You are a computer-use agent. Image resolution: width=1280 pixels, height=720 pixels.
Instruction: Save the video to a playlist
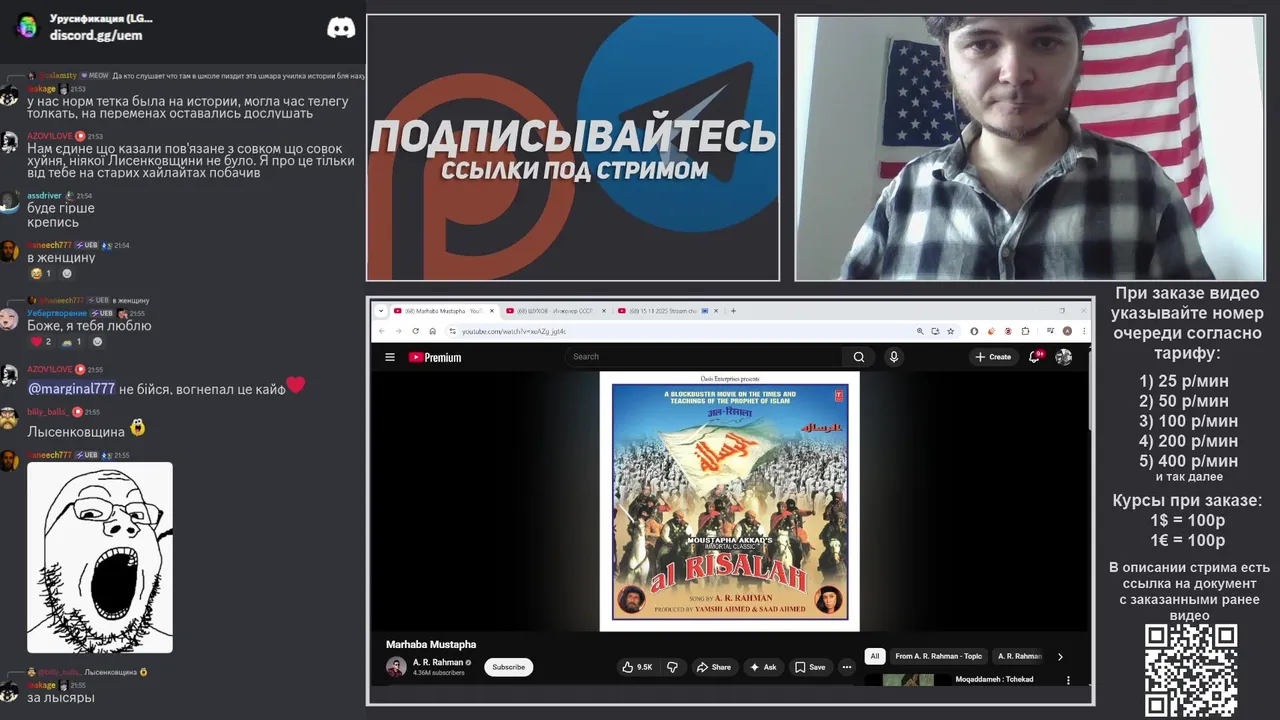pos(810,667)
